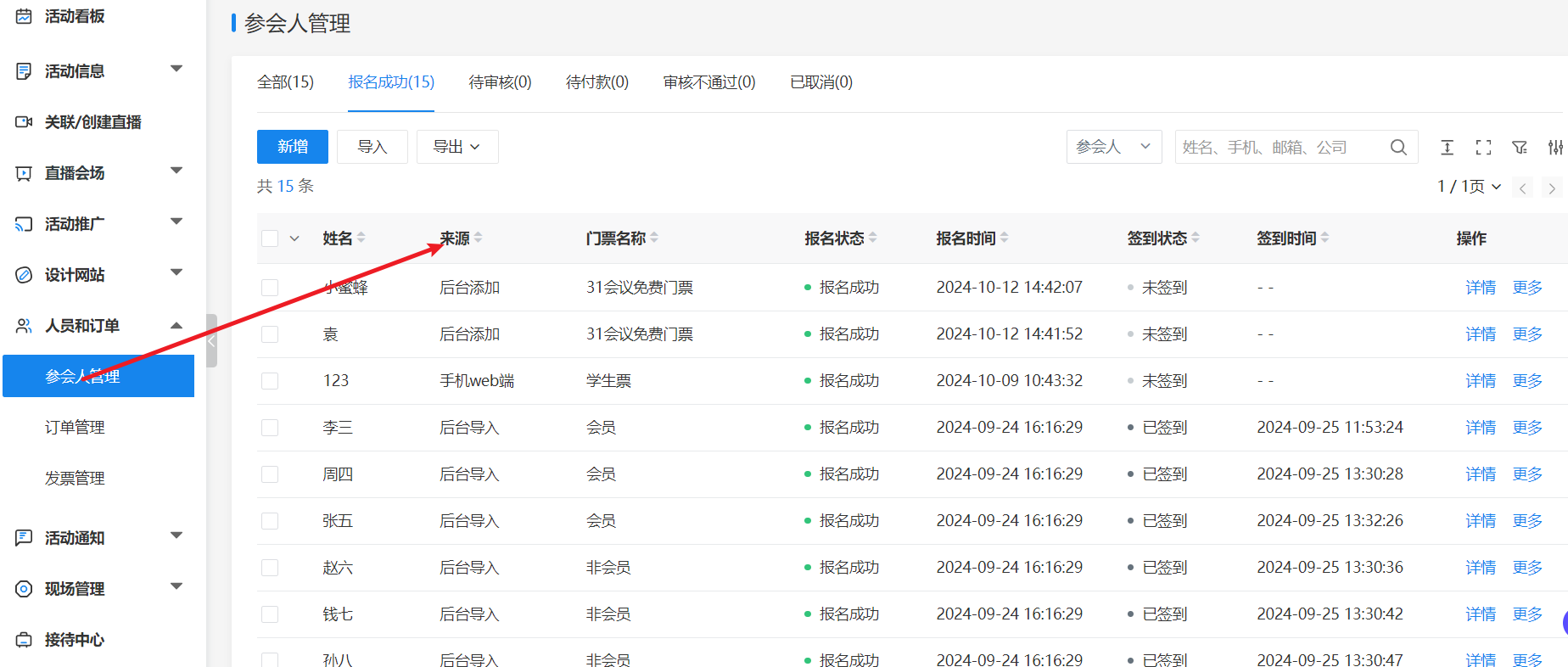
Task: Select the 报名成功(15) tab
Action: (391, 82)
